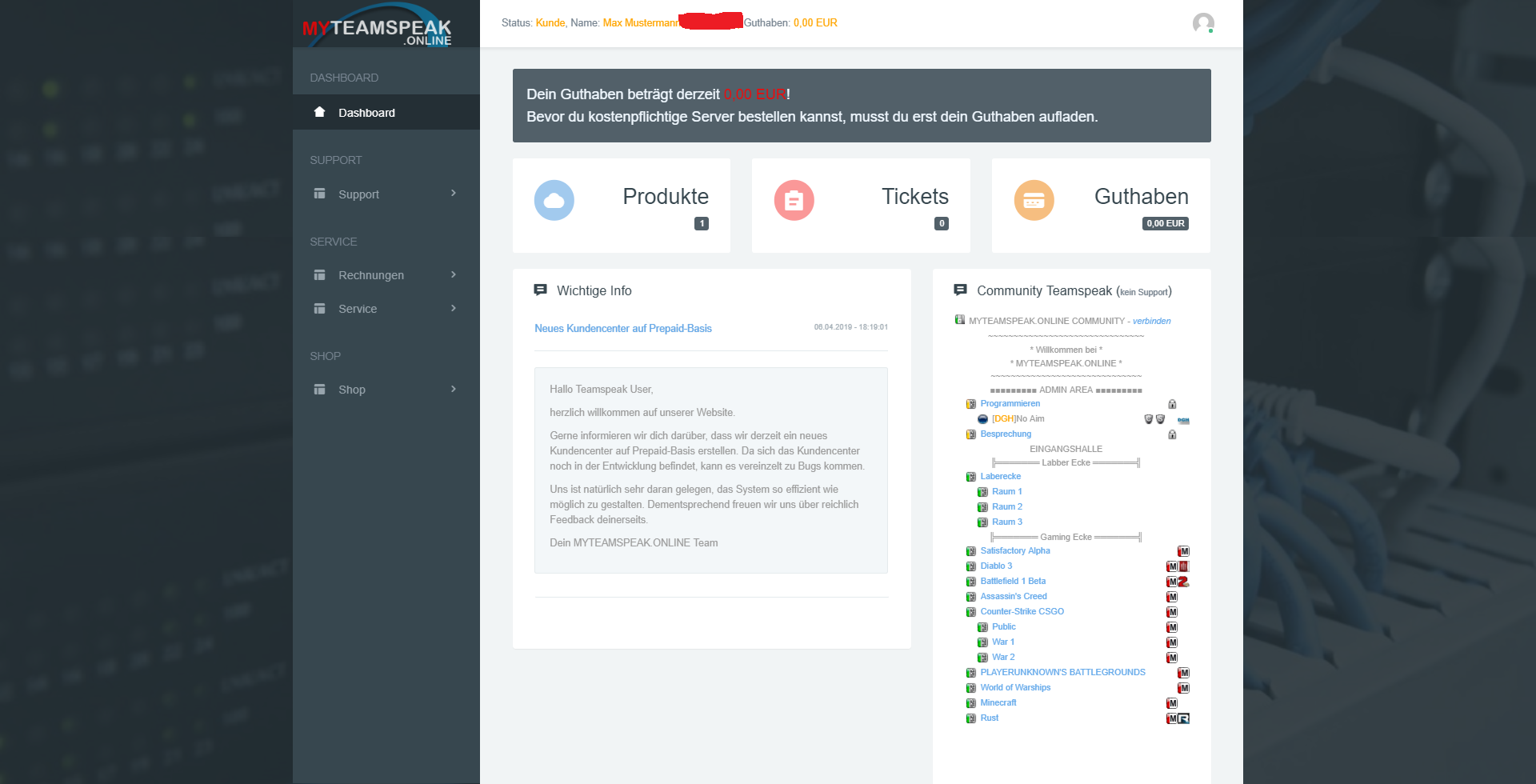Select Dashboard in the sidebar
Screen dimensions: 1536x784
(366, 113)
